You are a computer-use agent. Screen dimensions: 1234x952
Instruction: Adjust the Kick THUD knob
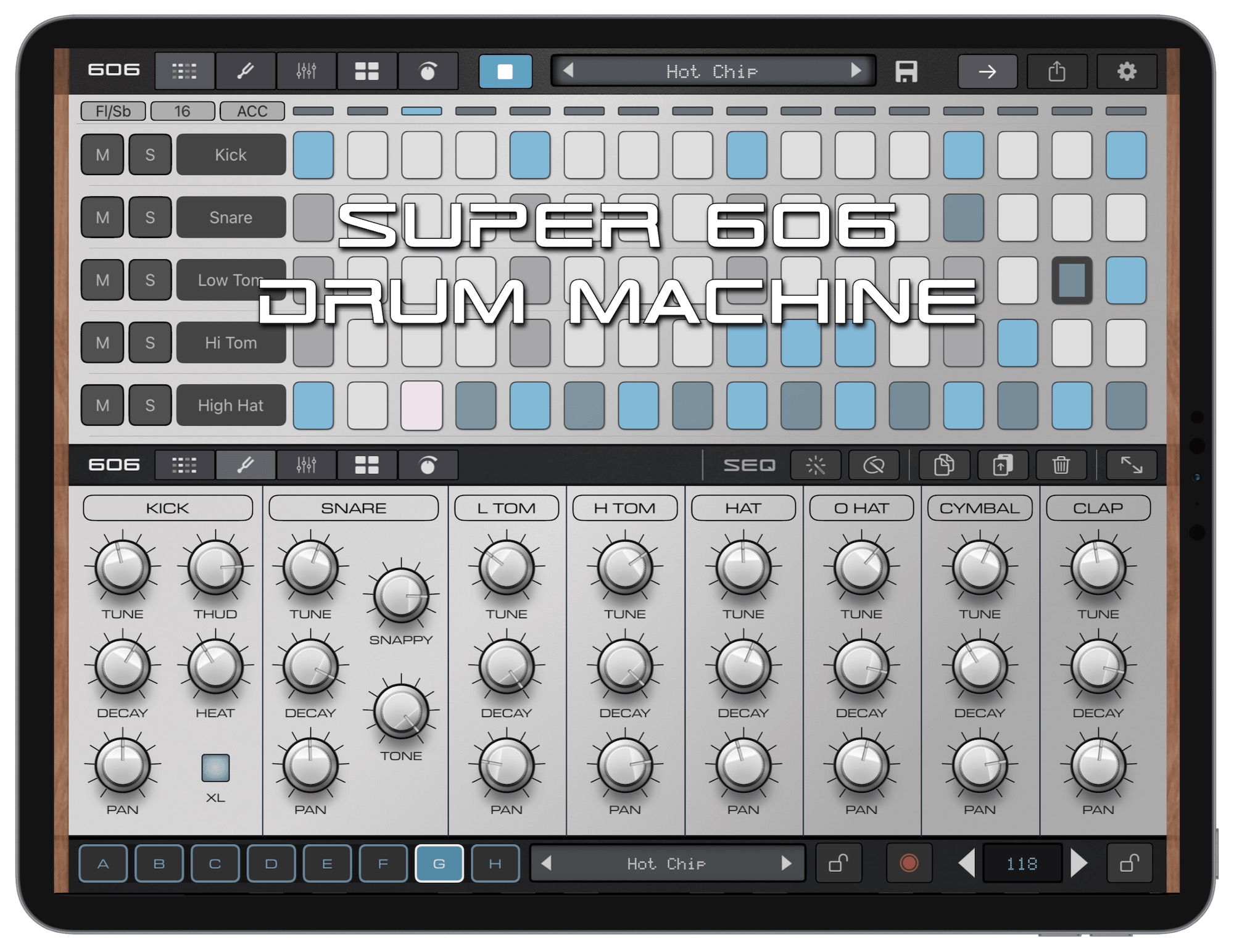pyautogui.click(x=215, y=568)
